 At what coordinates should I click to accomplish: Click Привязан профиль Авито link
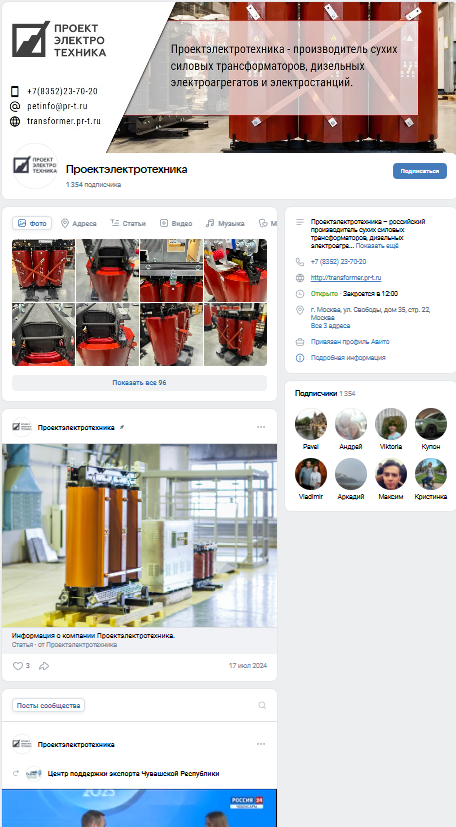(350, 342)
